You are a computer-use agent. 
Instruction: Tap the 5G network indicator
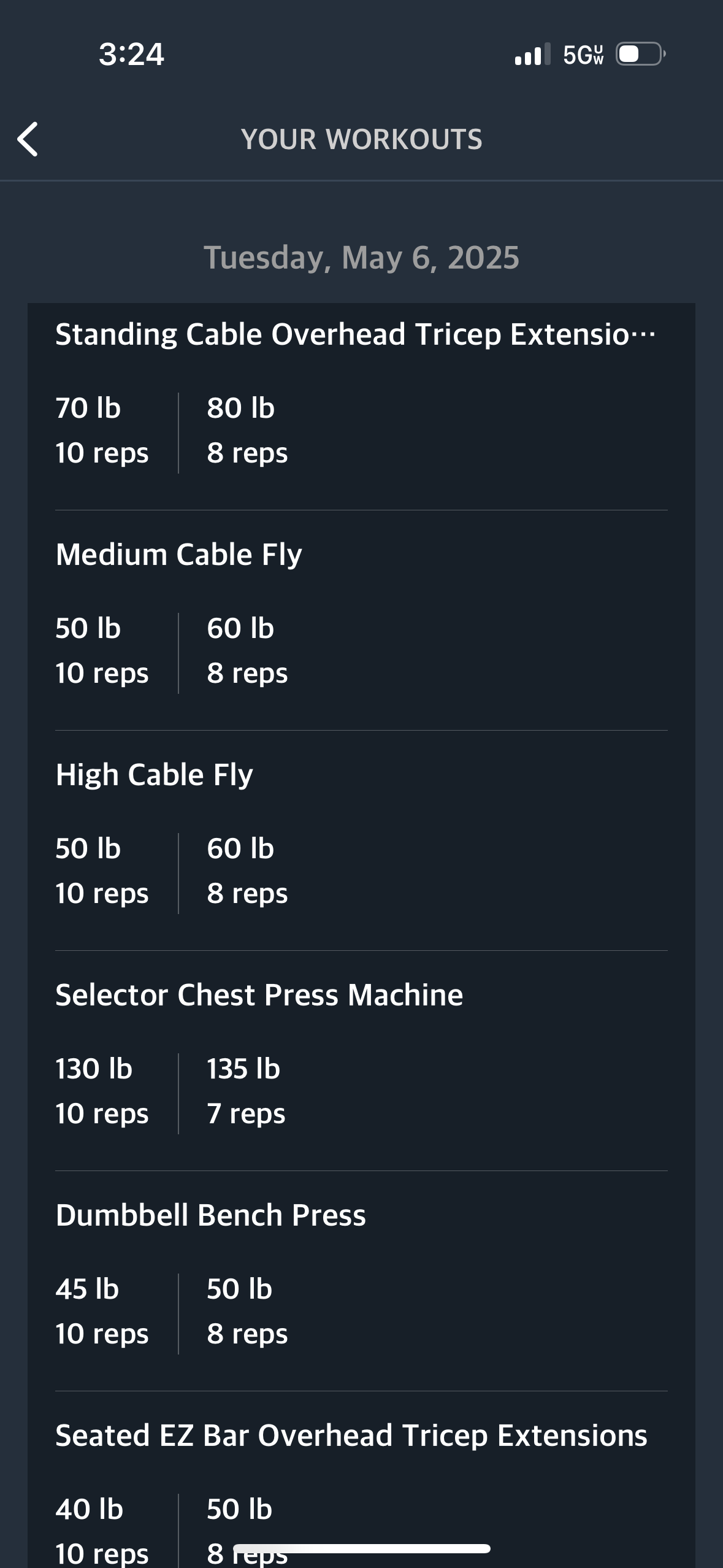pyautogui.click(x=583, y=55)
